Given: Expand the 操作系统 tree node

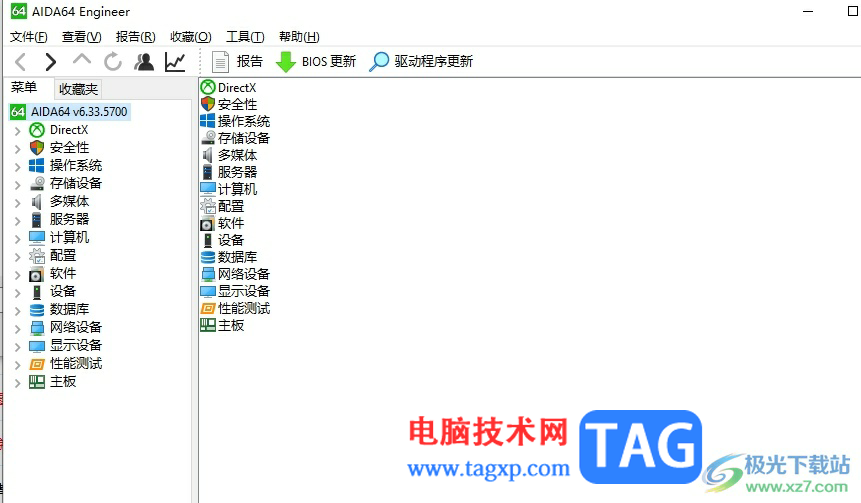Looking at the screenshot, I should (18, 166).
